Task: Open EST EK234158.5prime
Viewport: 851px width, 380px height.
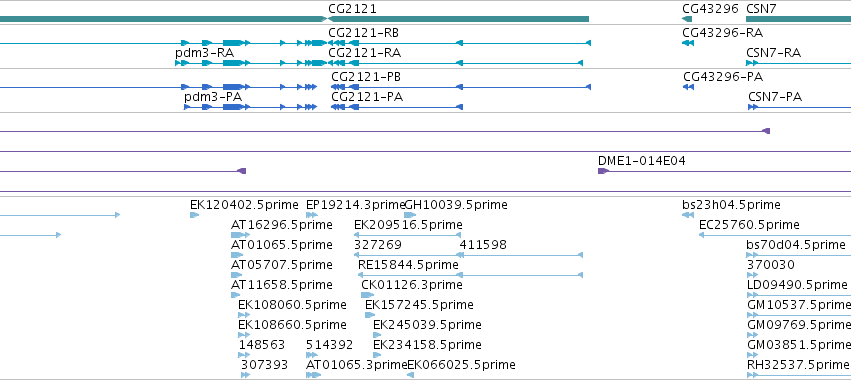Action: pyautogui.click(x=427, y=345)
